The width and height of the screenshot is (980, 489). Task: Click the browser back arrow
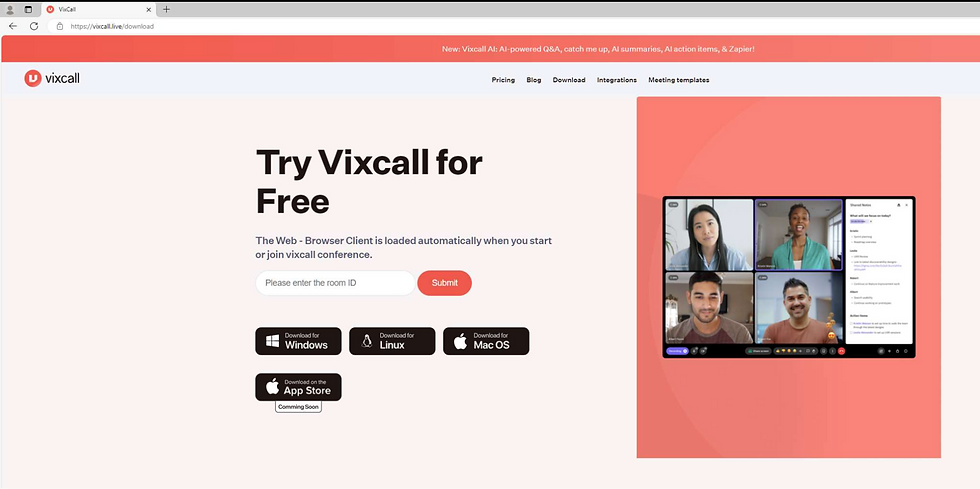coord(12,26)
